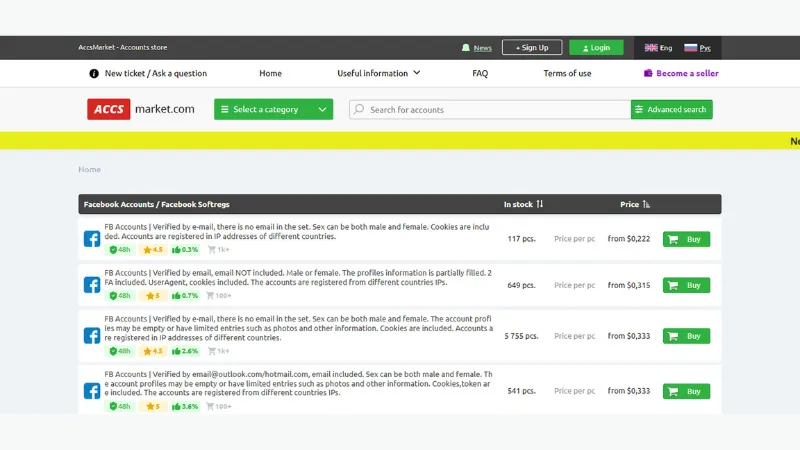Screen dimensions: 800x450
Task: Click the English flag language icon
Action: coord(651,48)
